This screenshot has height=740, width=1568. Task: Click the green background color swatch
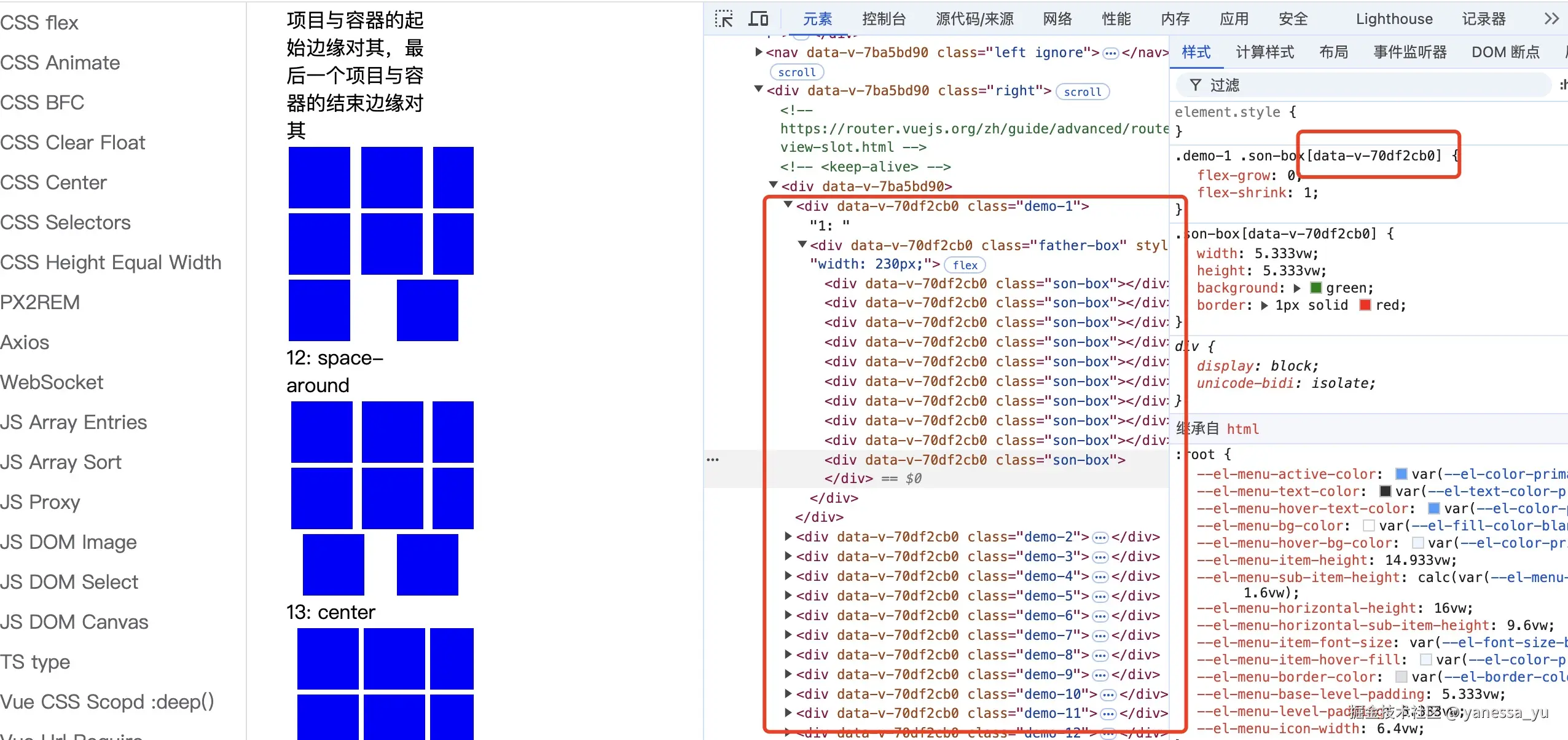(1316, 288)
